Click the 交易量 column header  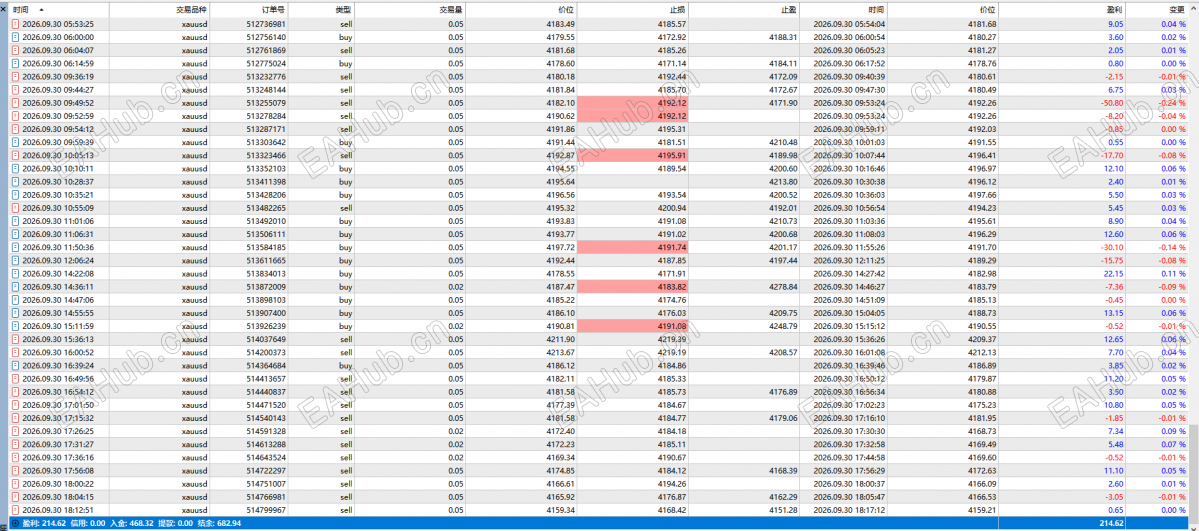tap(411, 9)
